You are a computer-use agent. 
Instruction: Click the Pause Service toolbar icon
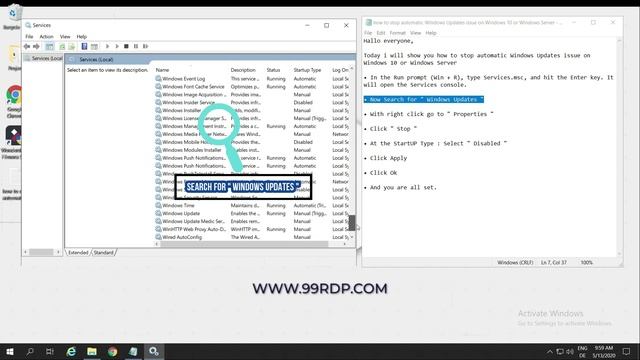[x=136, y=47]
